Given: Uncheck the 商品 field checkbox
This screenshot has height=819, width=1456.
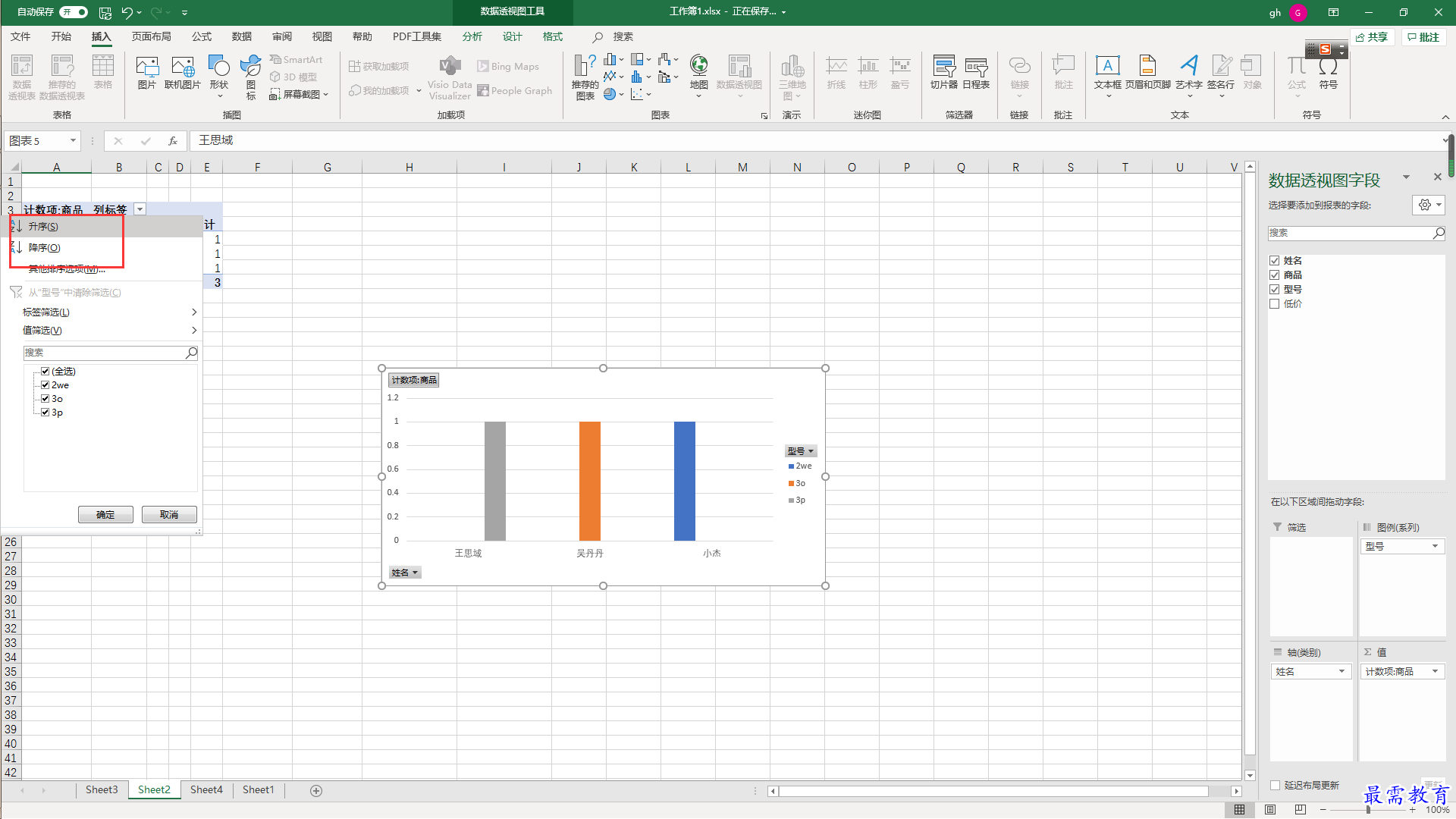Looking at the screenshot, I should 1275,275.
